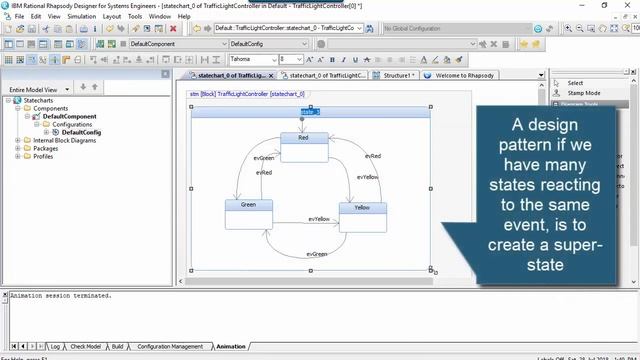This screenshot has height=360, width=640.
Task: Click the Cut scissors icon
Action: pos(46,29)
